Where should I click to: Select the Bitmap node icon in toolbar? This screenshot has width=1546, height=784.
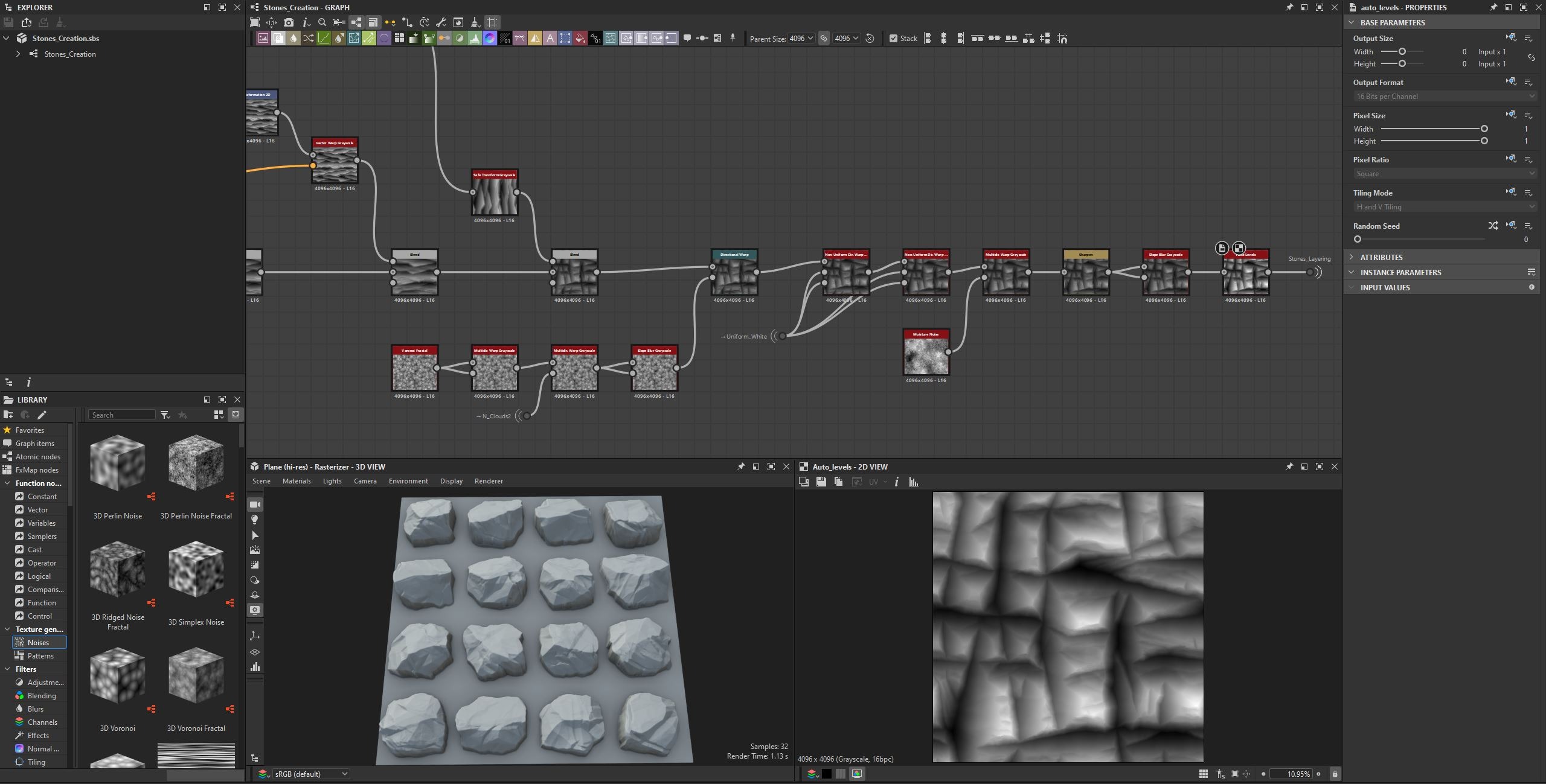(263, 38)
